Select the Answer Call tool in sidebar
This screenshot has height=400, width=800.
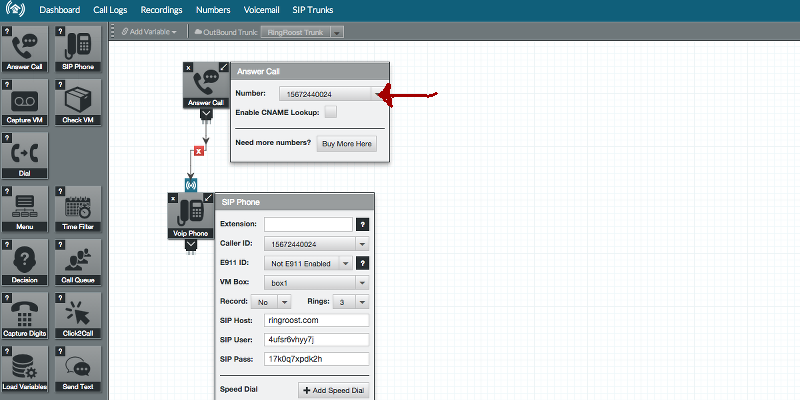point(25,49)
